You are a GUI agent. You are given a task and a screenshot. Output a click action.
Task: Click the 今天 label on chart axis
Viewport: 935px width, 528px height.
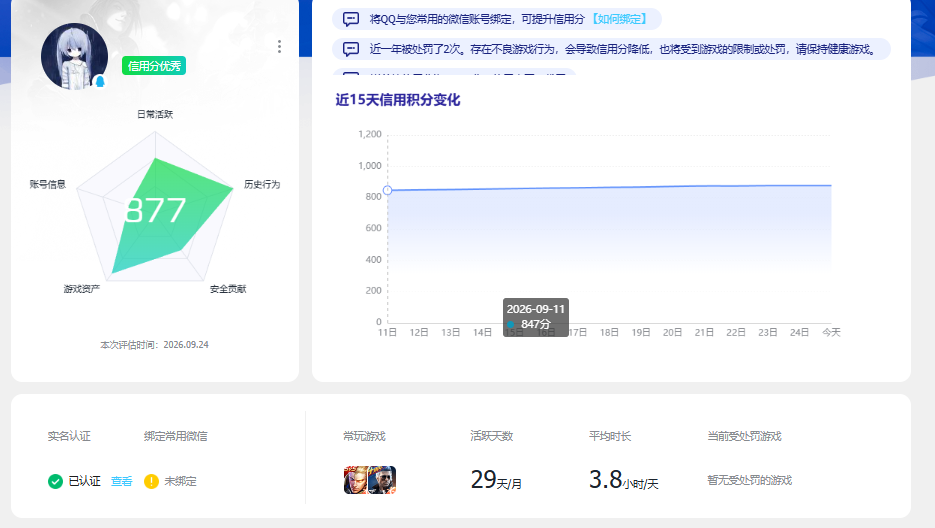point(831,332)
